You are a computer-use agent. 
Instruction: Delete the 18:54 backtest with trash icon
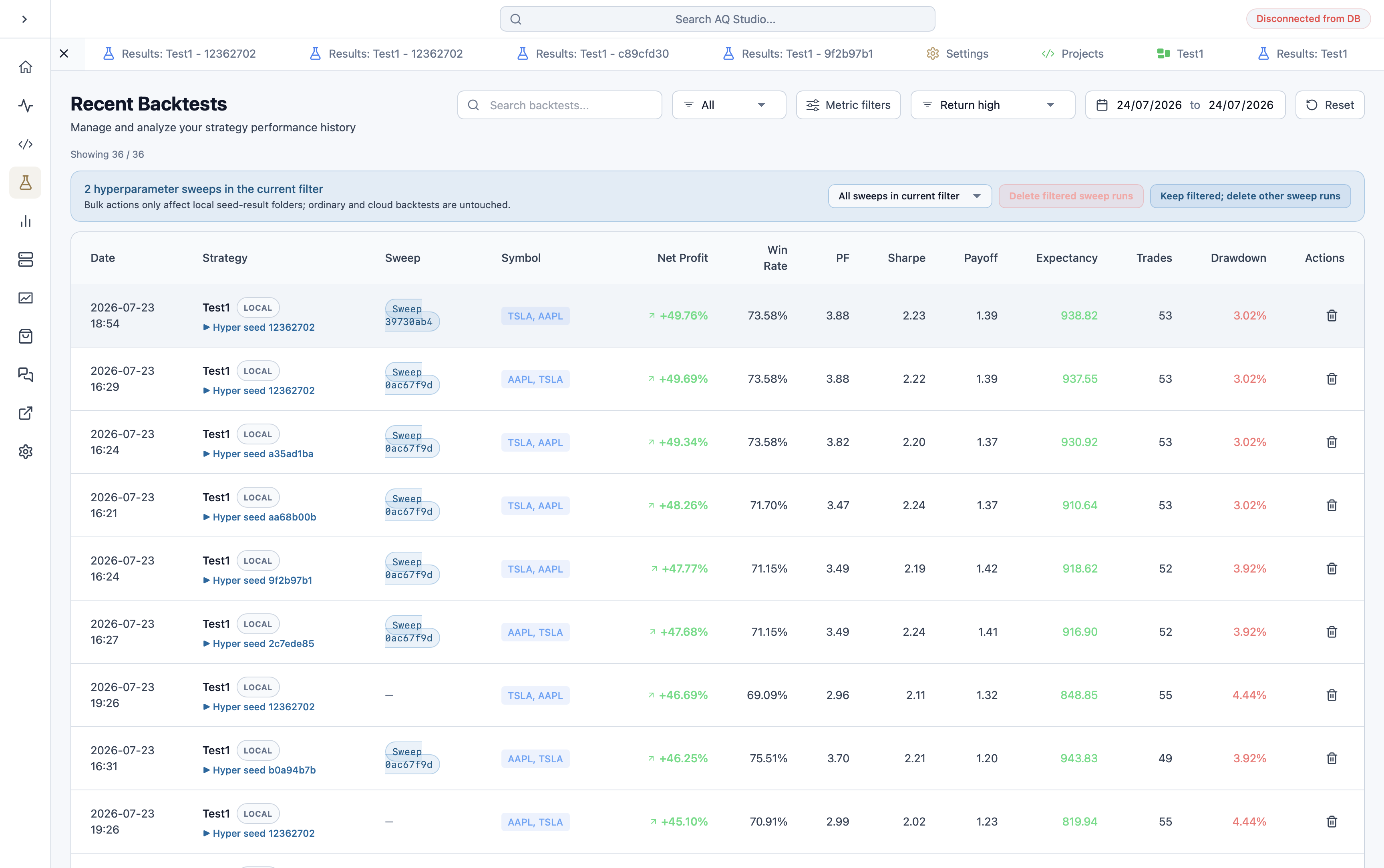pyautogui.click(x=1332, y=316)
